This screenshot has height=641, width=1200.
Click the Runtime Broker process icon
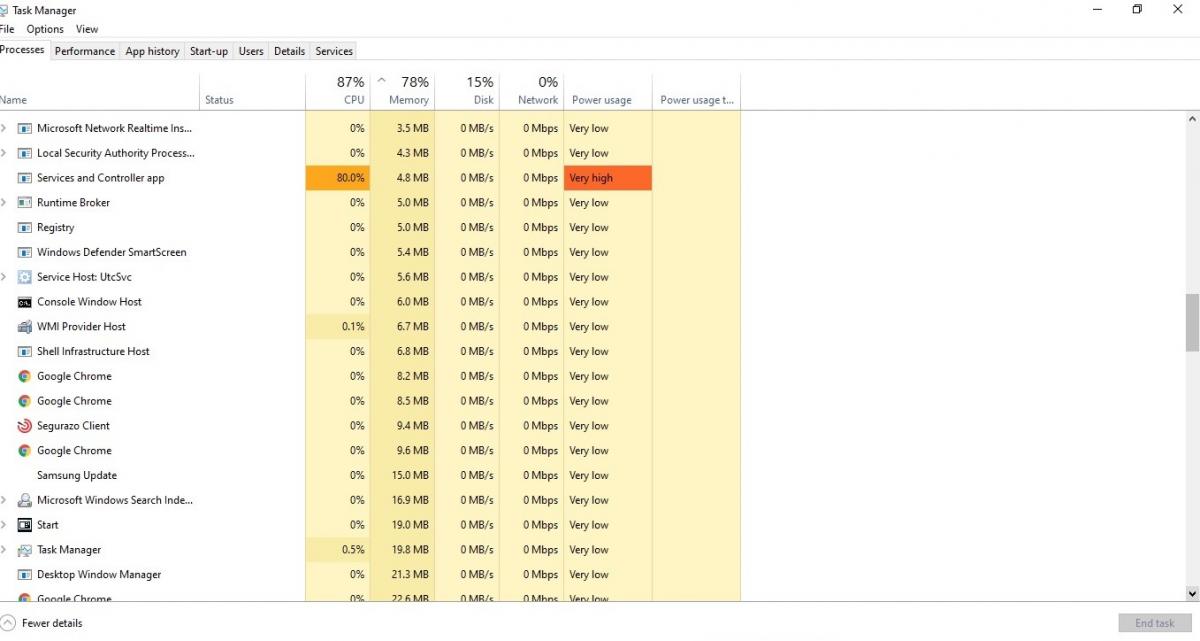pyautogui.click(x=25, y=202)
